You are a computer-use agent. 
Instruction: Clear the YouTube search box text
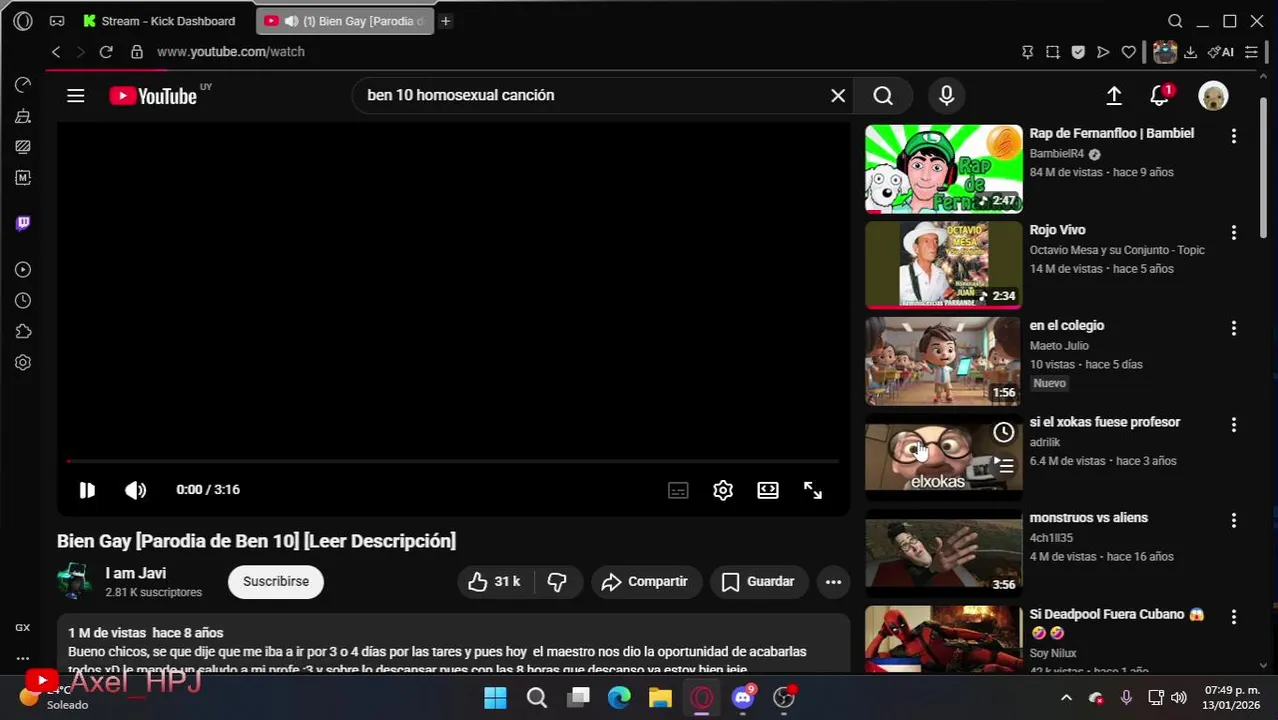point(838,96)
